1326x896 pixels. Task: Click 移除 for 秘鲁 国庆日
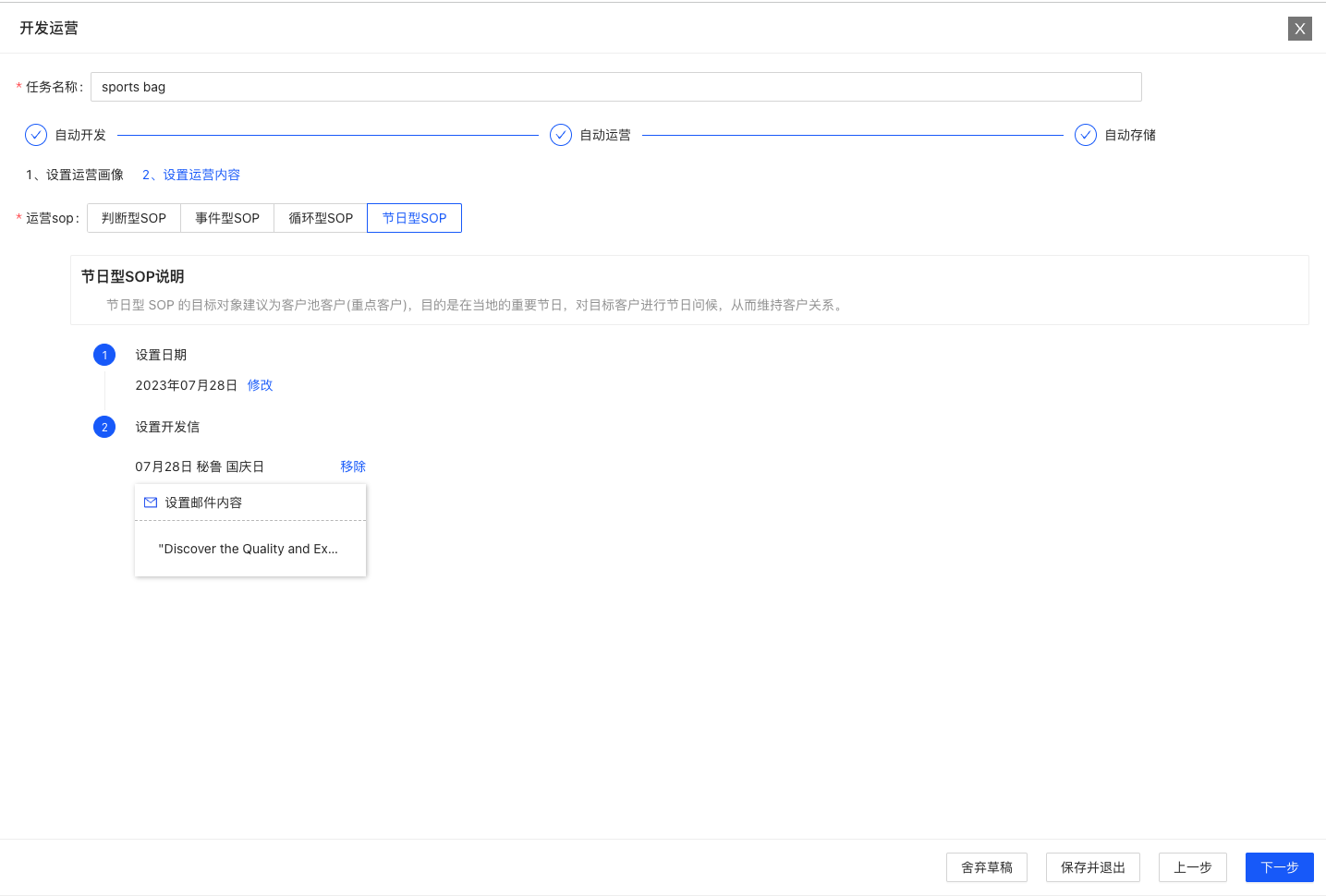click(x=353, y=466)
